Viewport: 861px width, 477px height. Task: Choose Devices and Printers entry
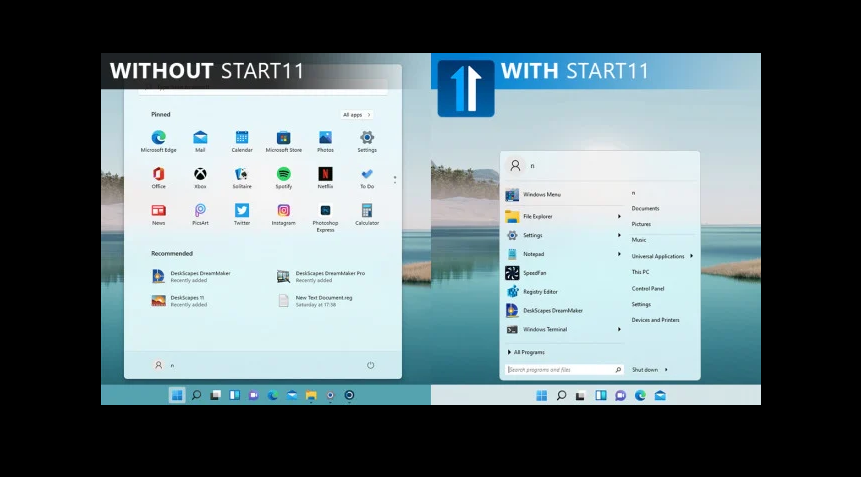pyautogui.click(x=655, y=320)
